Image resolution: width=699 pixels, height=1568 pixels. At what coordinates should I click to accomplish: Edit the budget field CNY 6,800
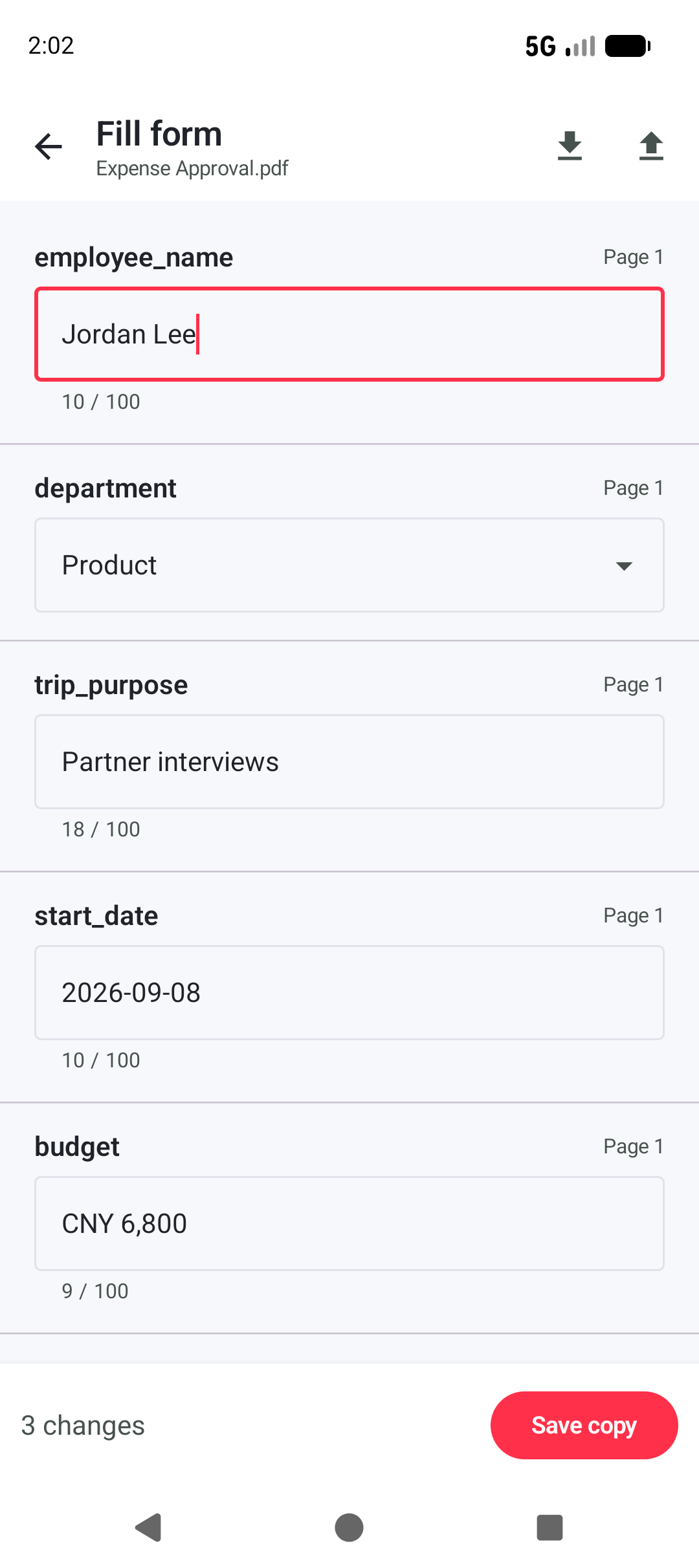pos(349,1223)
